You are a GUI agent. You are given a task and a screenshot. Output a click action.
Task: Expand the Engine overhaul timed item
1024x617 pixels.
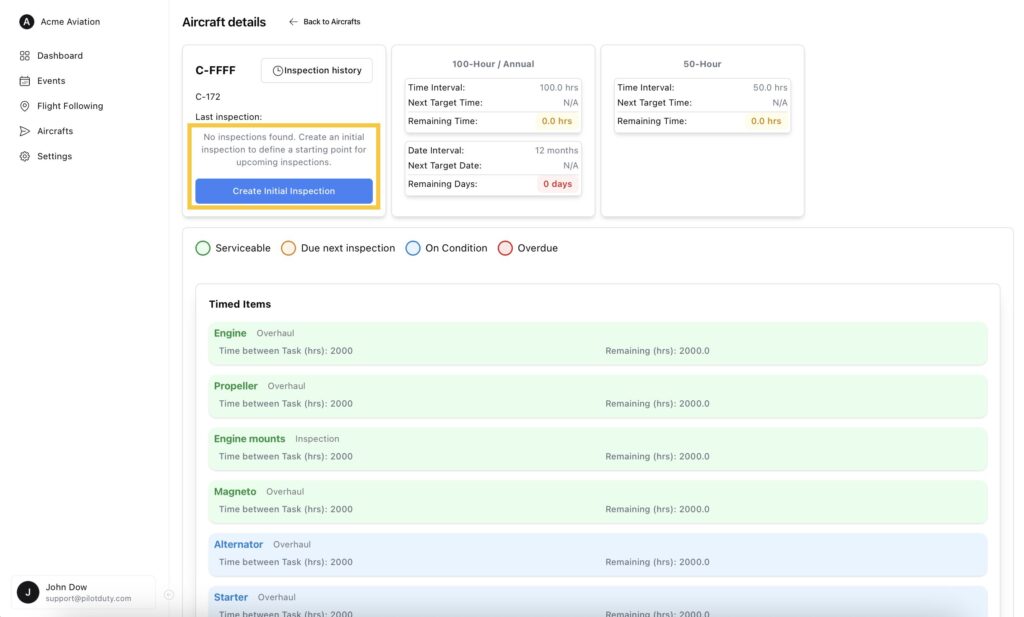point(597,343)
